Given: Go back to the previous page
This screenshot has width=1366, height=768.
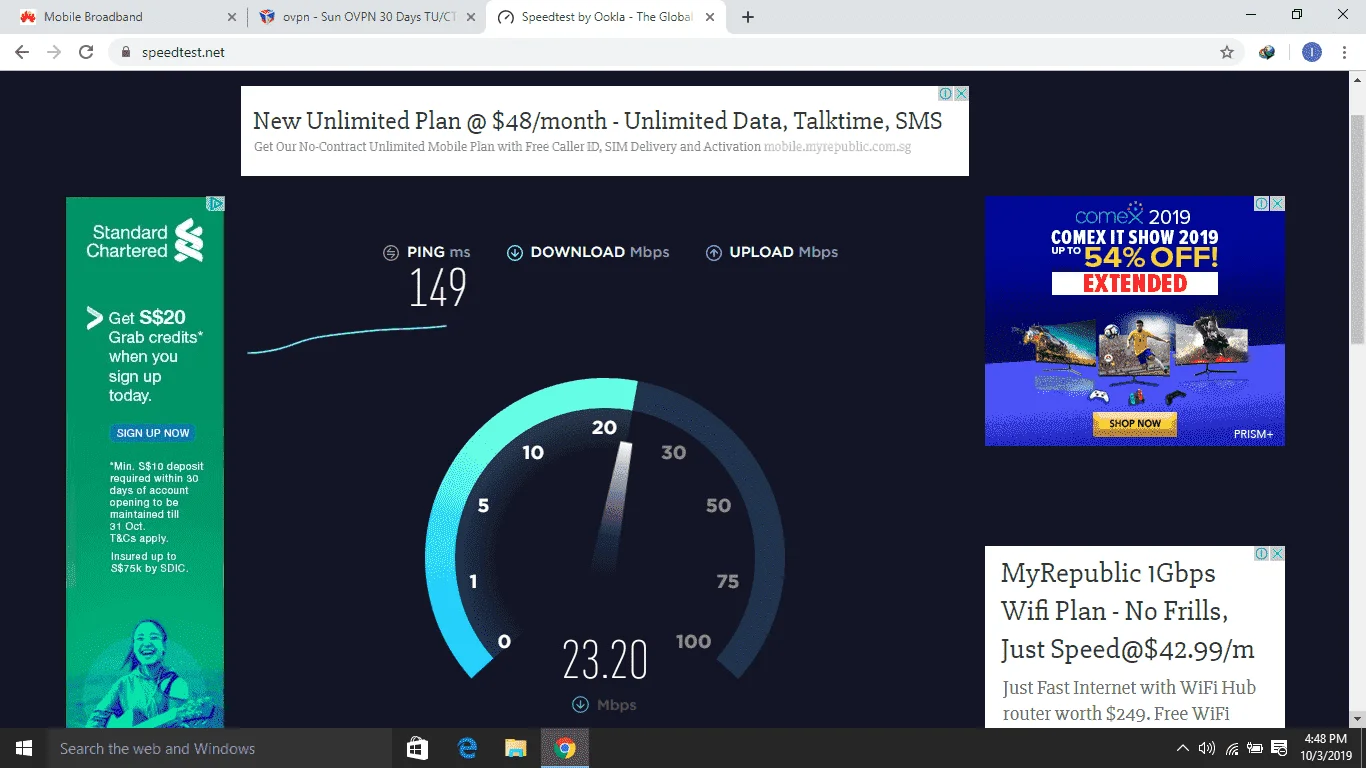Looking at the screenshot, I should [x=22, y=53].
